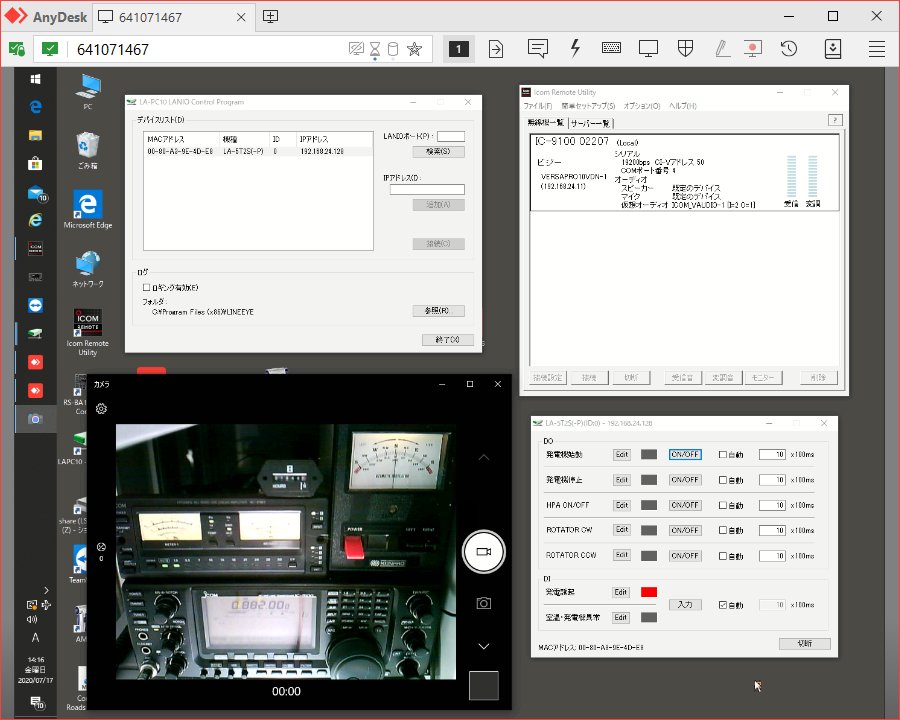Screen dimensions: 900x720
Task: Open Camera settings gear icon
Action: (x=101, y=409)
